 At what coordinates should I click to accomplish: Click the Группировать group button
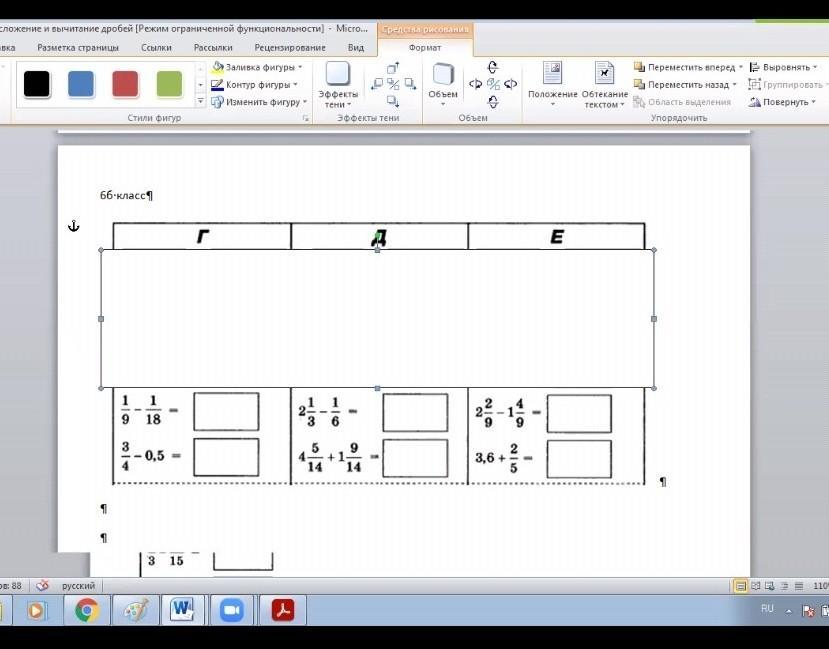pyautogui.click(x=787, y=85)
